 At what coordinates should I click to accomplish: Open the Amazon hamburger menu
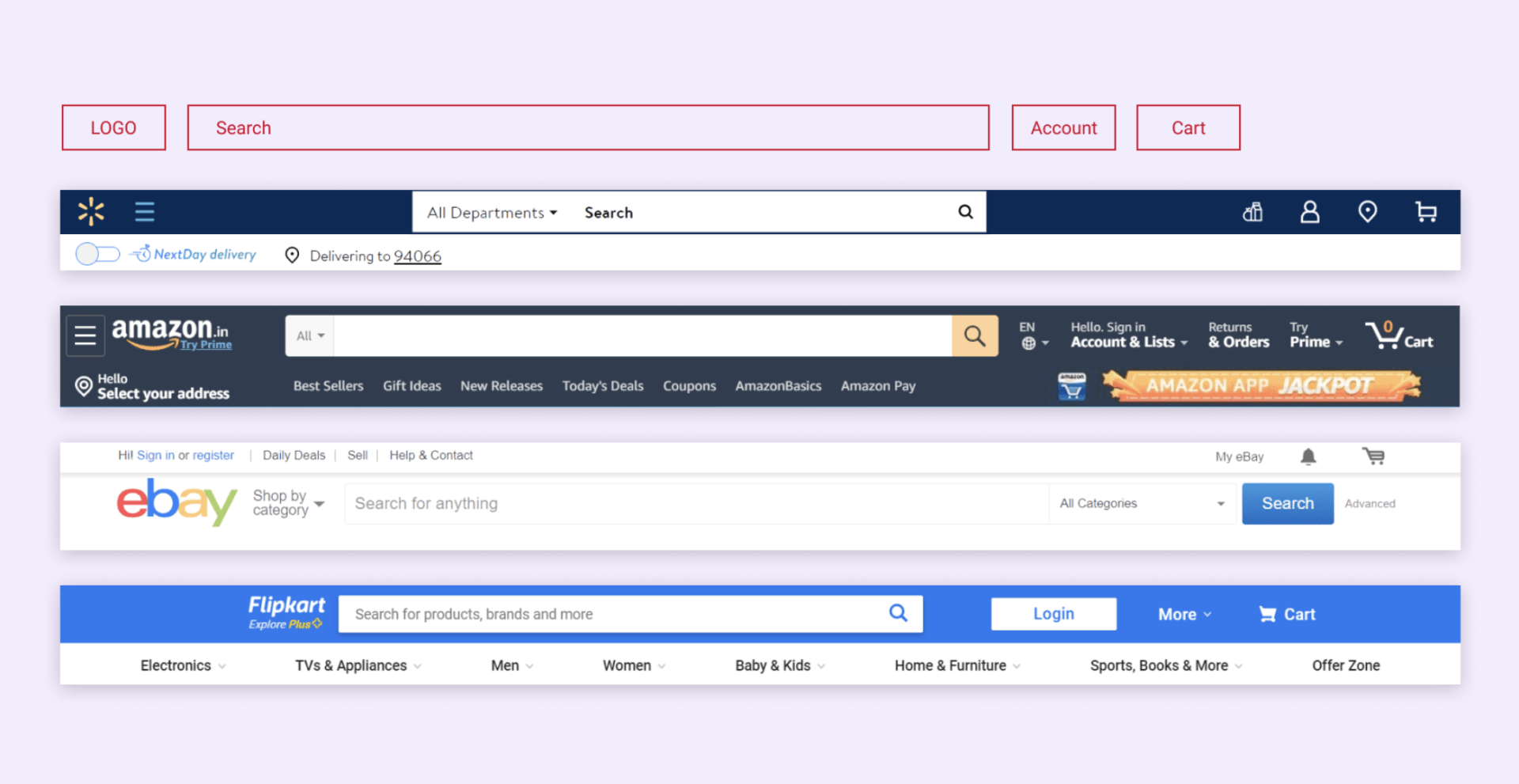[x=85, y=335]
